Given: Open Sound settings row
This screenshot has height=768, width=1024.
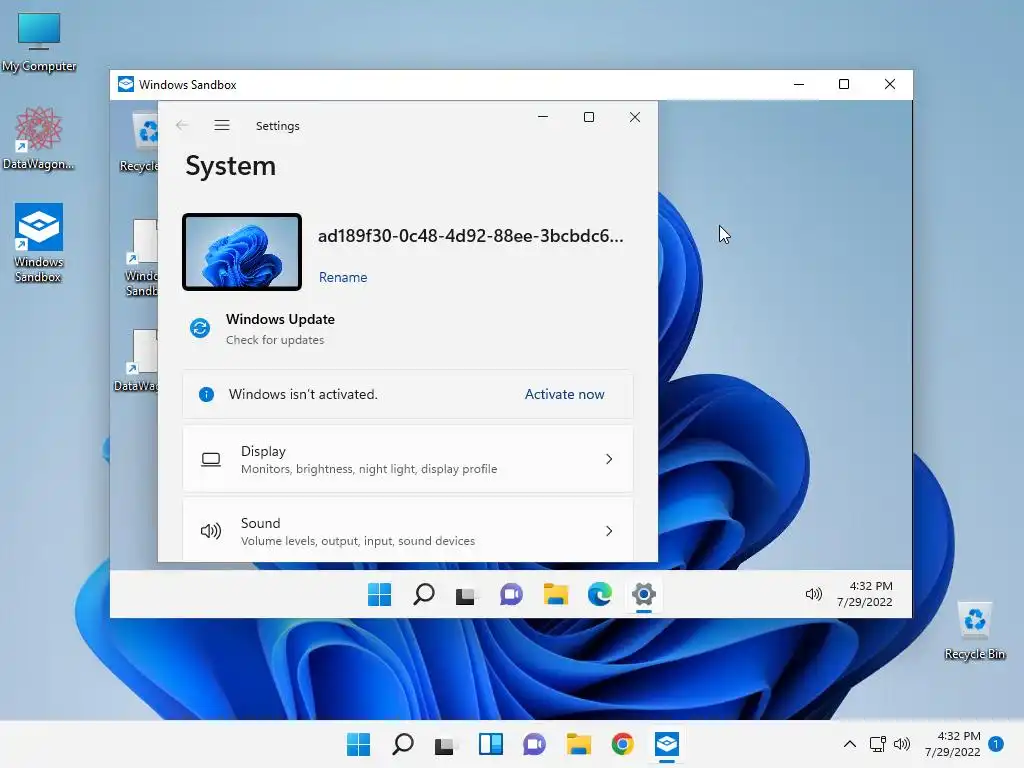Looking at the screenshot, I should tap(408, 530).
